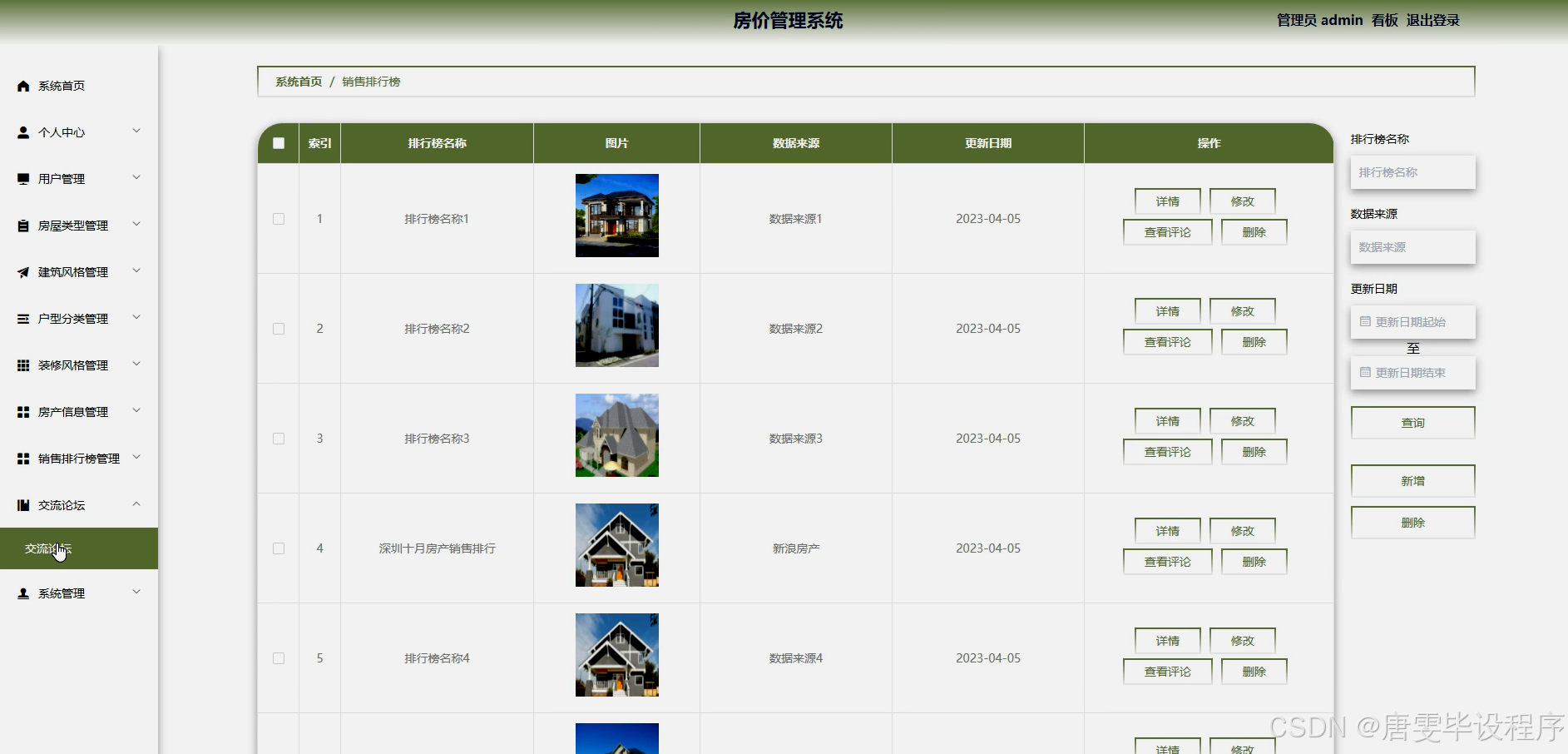Click 删除 for 深圳十月房产销售排行
This screenshot has height=754, width=1568.
click(x=1254, y=562)
